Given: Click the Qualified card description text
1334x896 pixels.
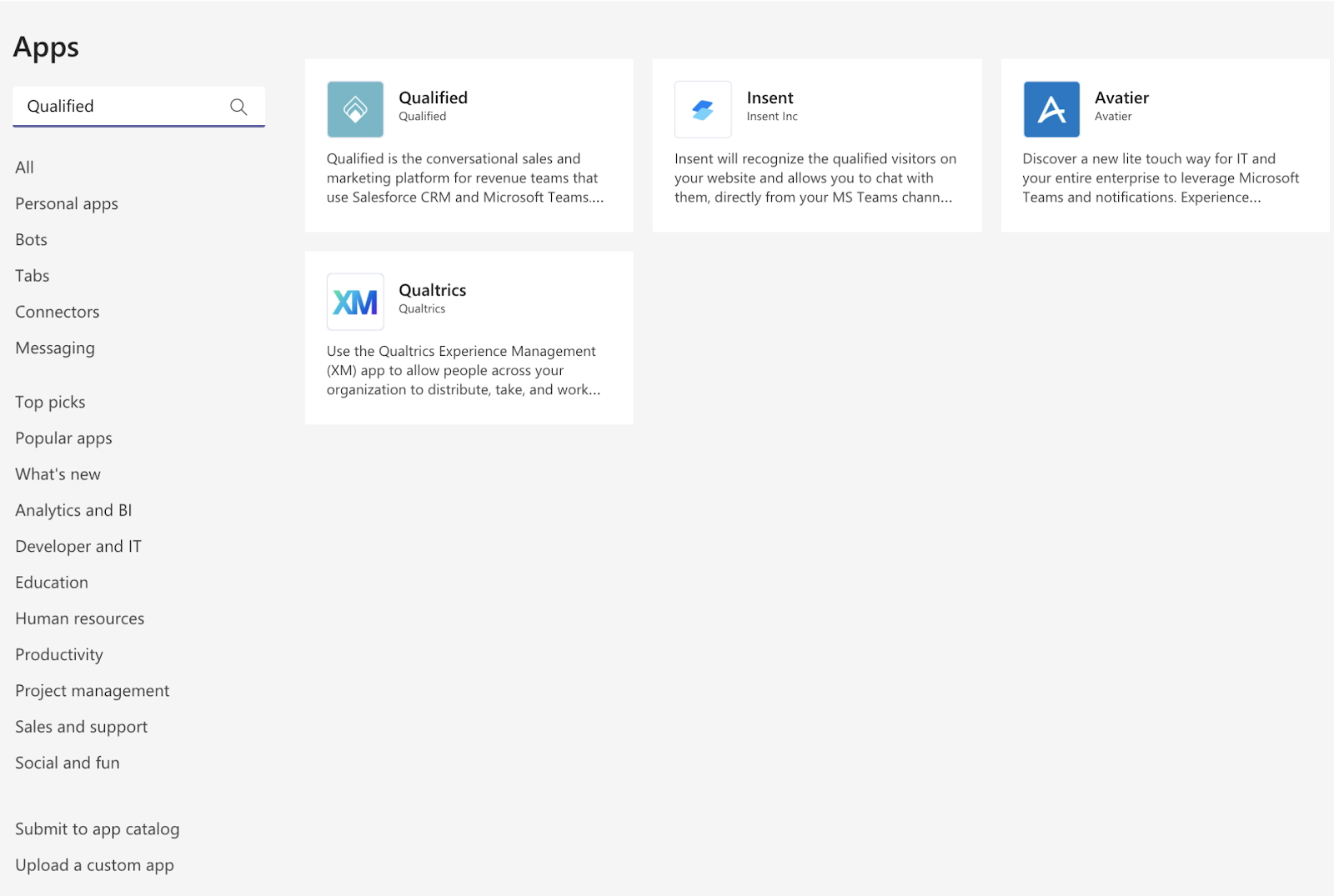Looking at the screenshot, I should [x=465, y=178].
